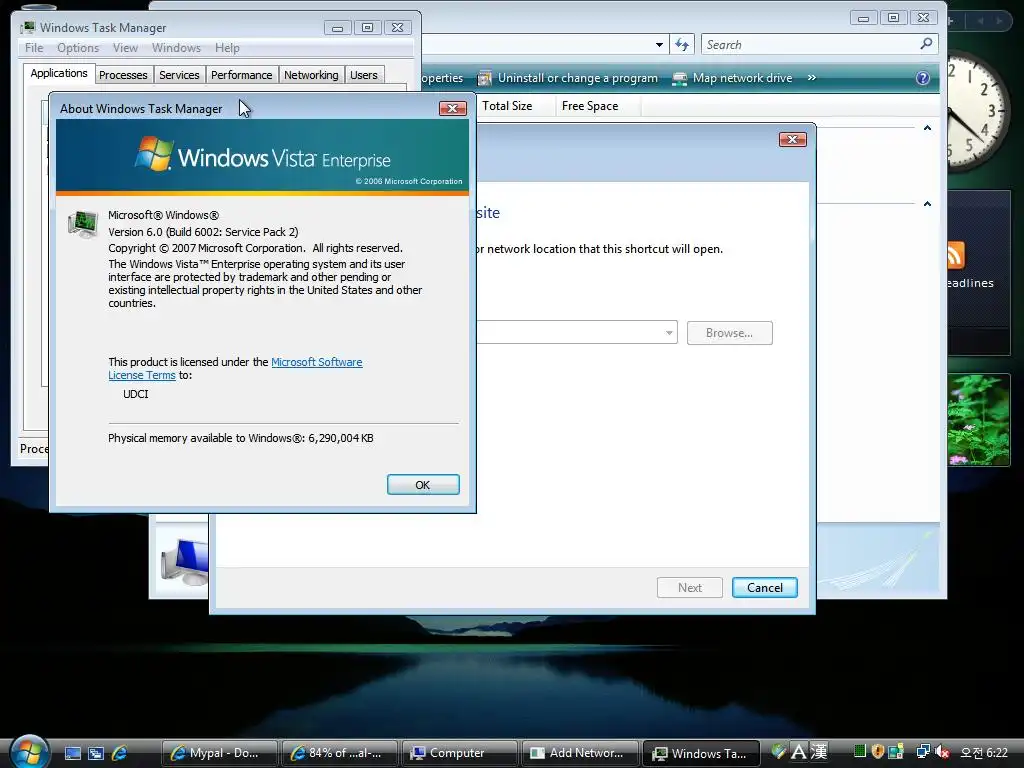
Task: Click OK in About Windows Task Manager
Action: [423, 485]
